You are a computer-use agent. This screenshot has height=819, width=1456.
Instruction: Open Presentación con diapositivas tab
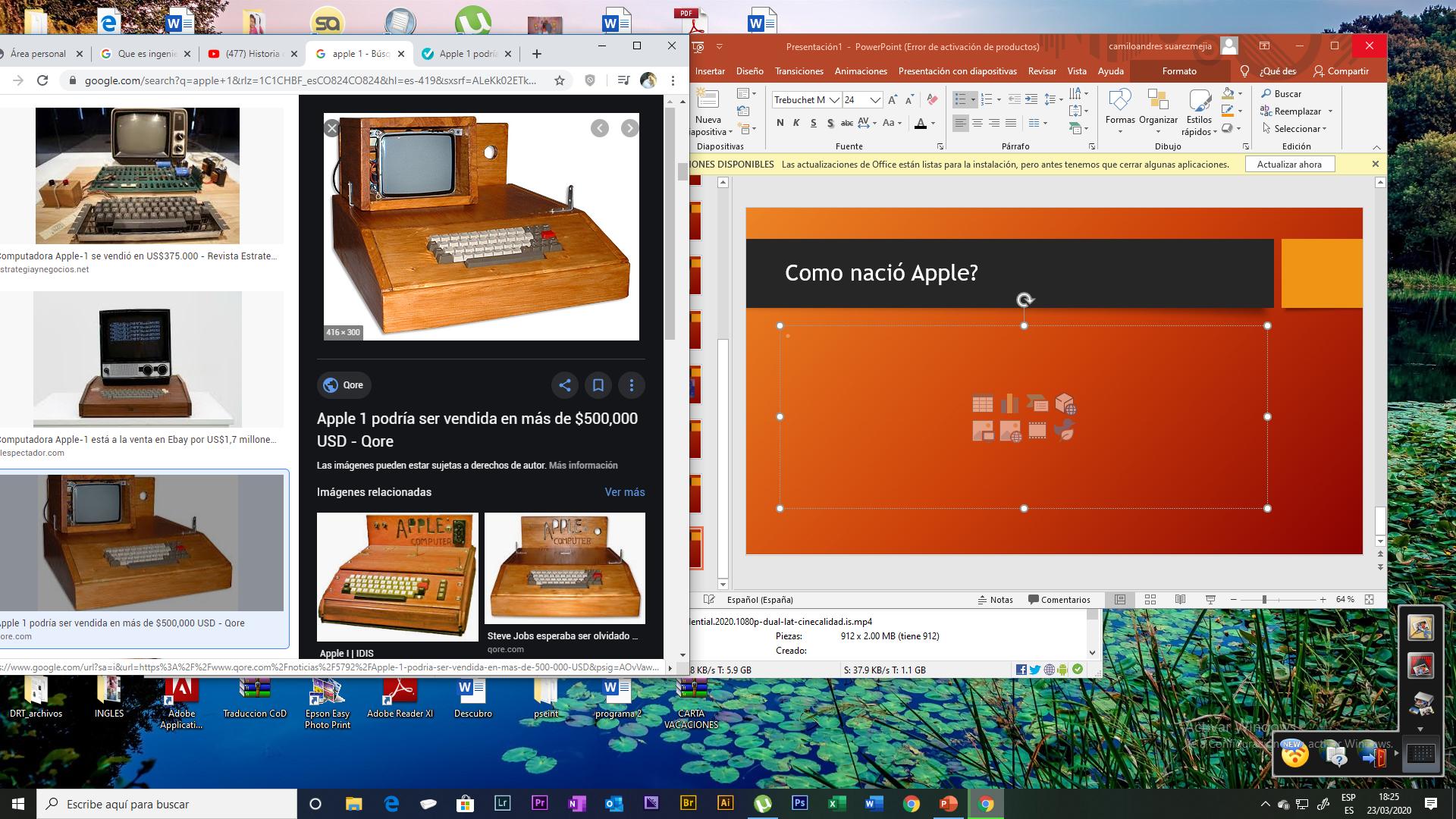click(x=957, y=71)
